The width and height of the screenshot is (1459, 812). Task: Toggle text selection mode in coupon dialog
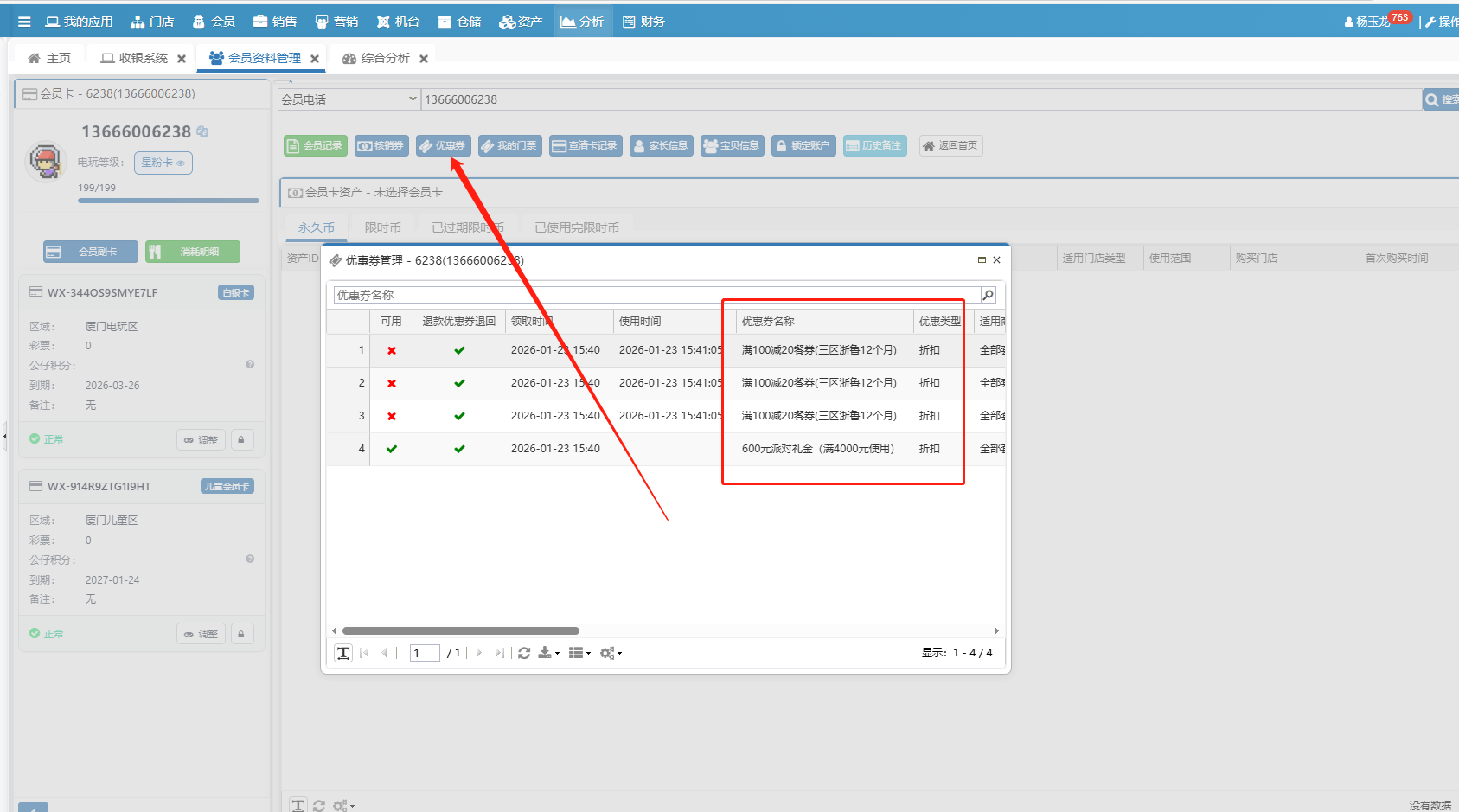(x=343, y=653)
